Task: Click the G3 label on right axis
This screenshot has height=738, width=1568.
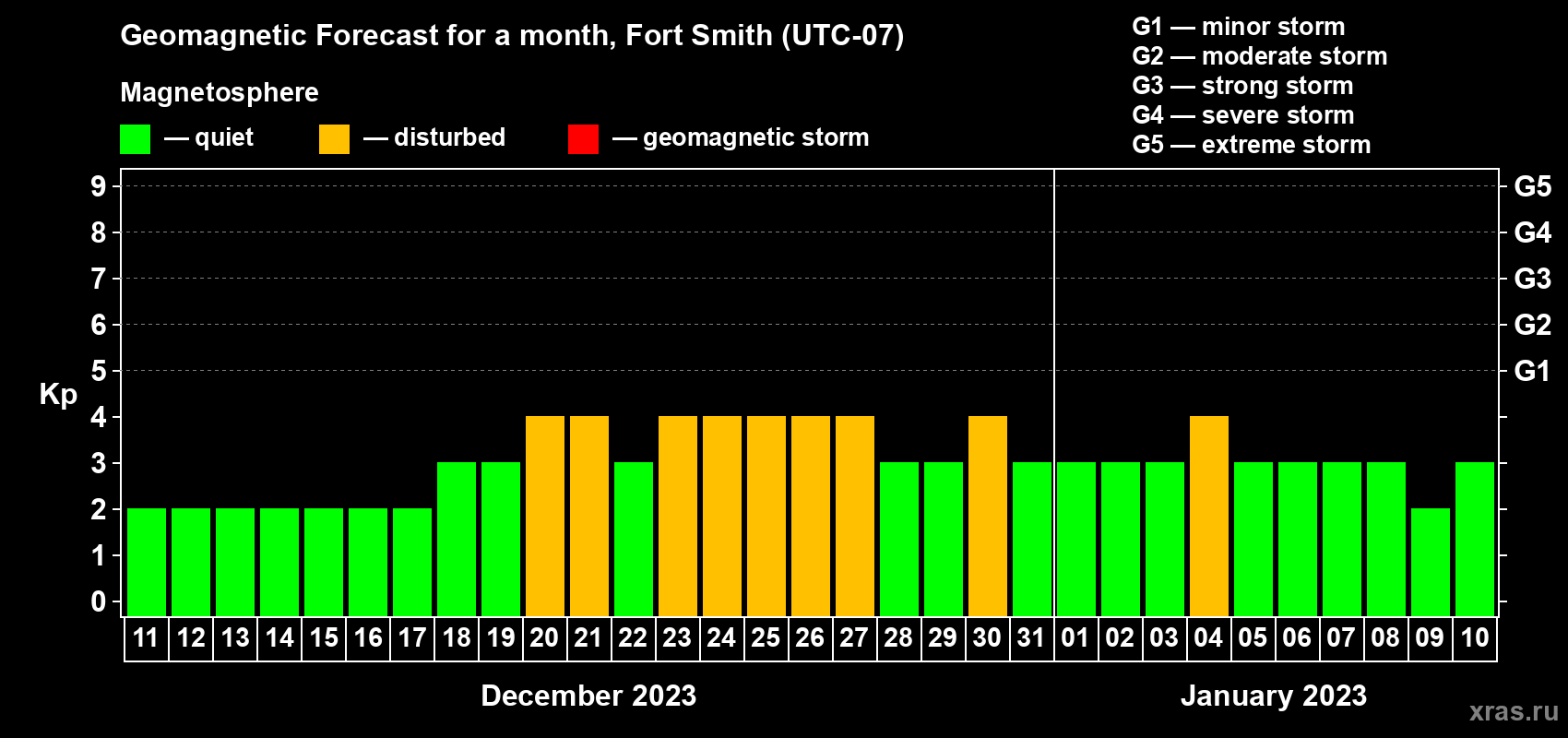Action: [1533, 279]
